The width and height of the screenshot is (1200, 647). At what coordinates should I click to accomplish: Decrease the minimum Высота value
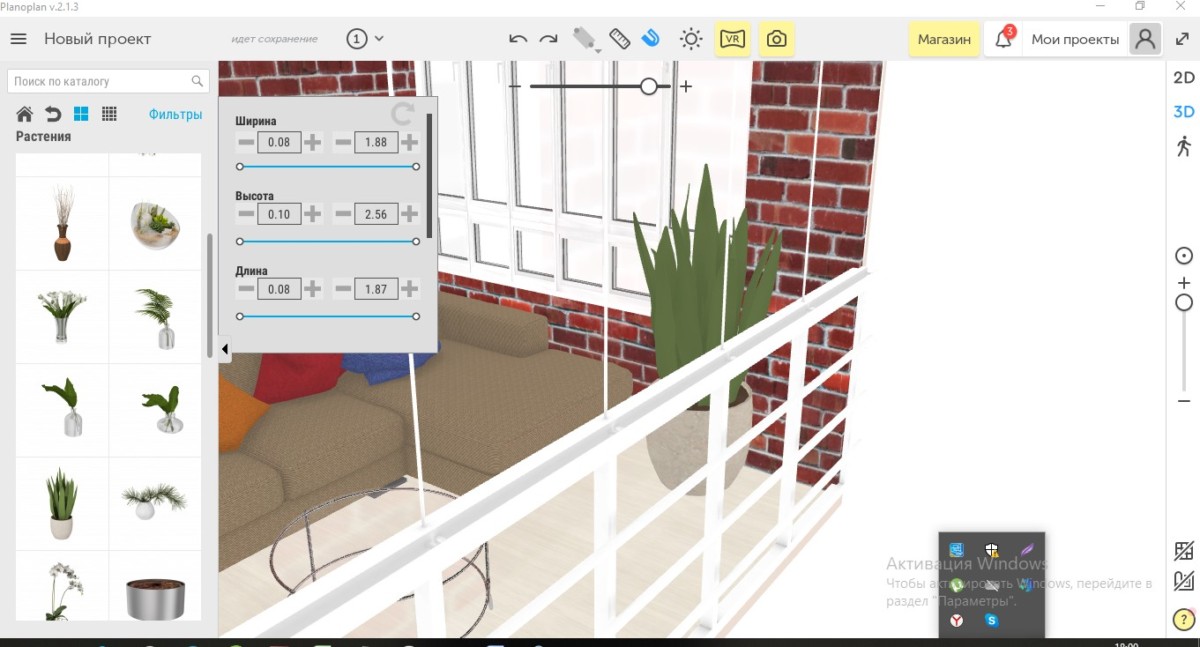[246, 214]
